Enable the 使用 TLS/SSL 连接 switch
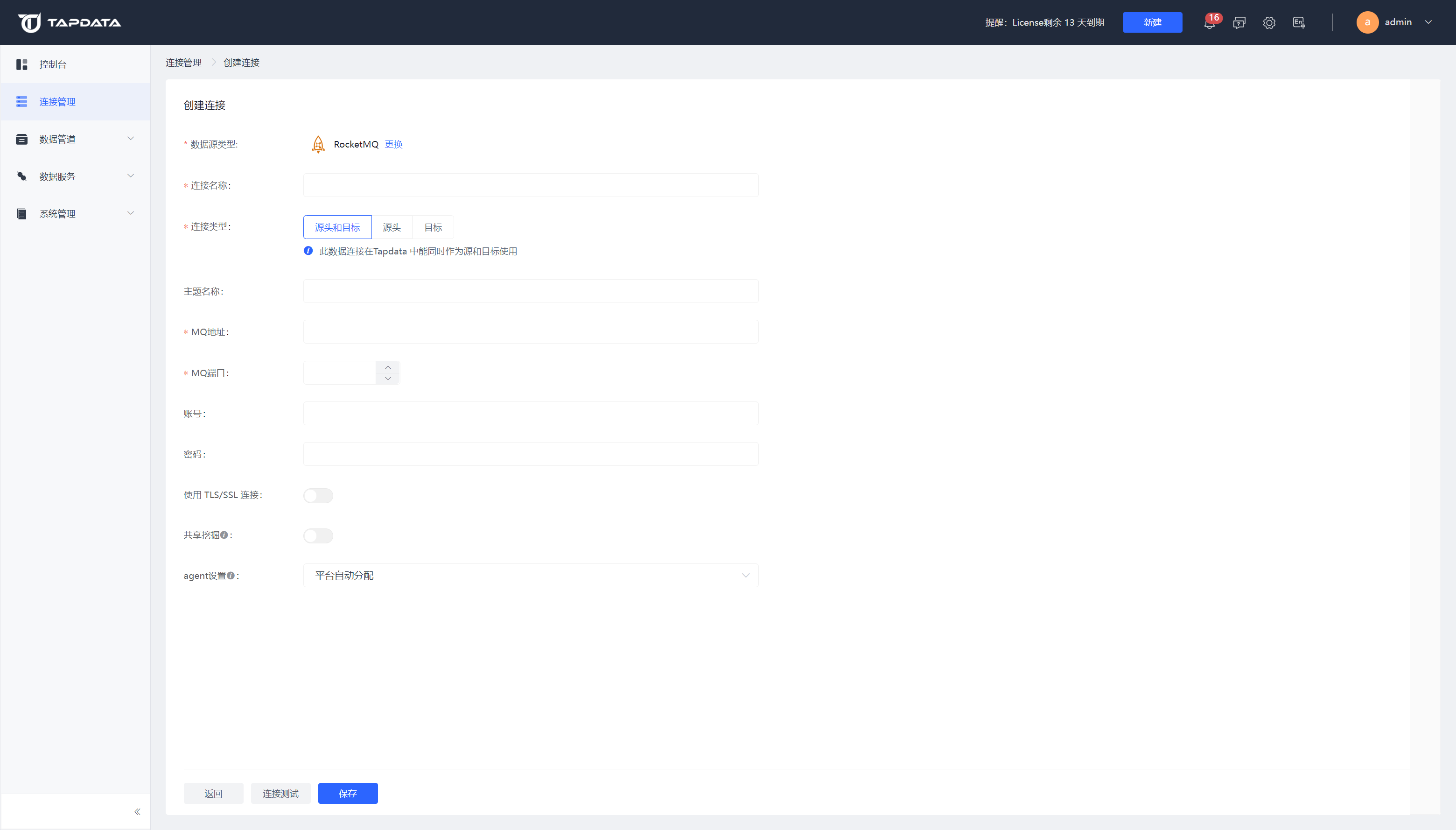Viewport: 1456px width, 830px height. tap(318, 495)
